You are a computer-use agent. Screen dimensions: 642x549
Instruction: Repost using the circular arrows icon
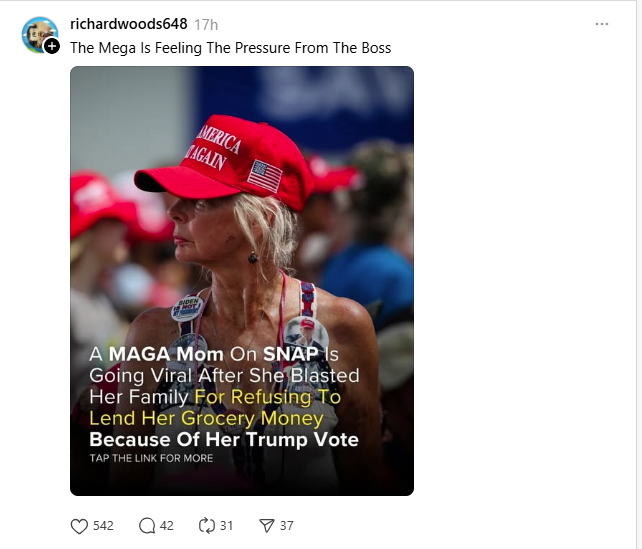(208, 526)
